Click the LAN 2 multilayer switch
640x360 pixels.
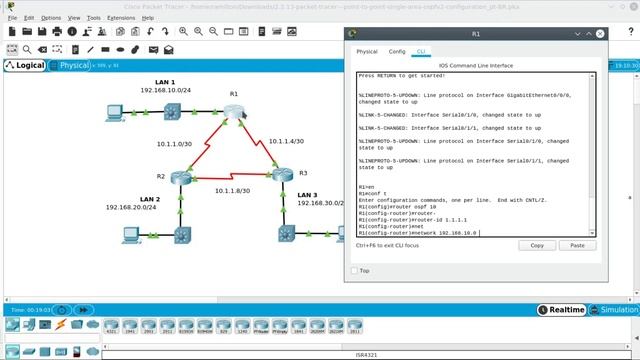point(182,235)
